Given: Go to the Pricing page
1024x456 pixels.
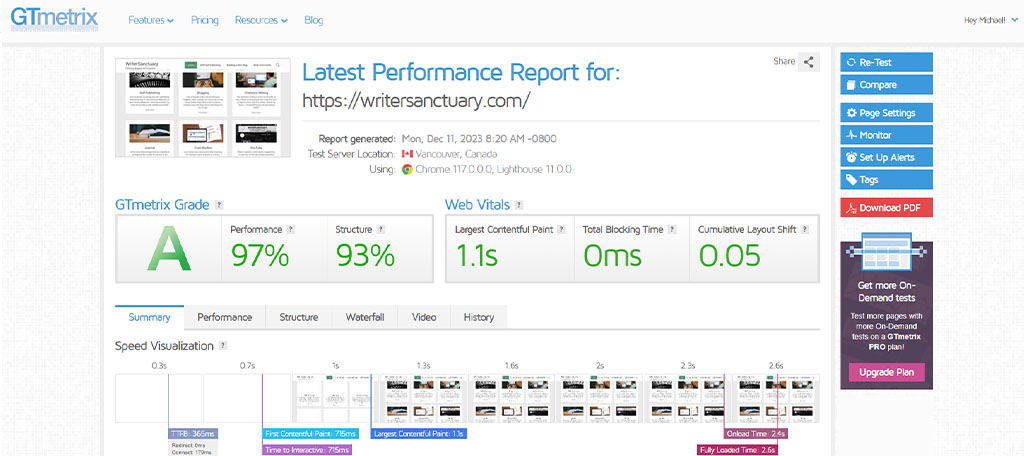Looking at the screenshot, I should click(204, 20).
